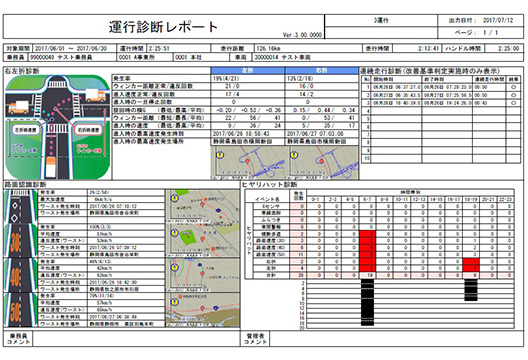This screenshot has height=360, width=528.
Task: Click the compass icon on the left-turn map
Action: (x=220, y=155)
